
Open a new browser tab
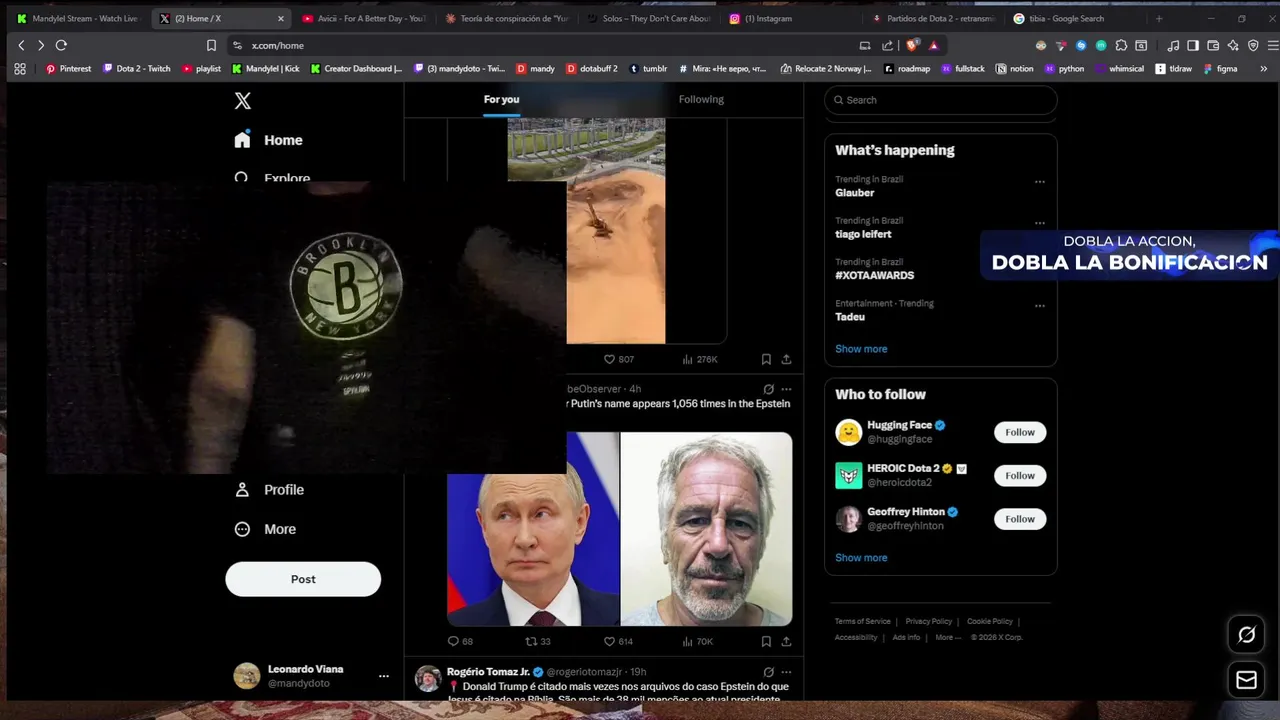1159,18
